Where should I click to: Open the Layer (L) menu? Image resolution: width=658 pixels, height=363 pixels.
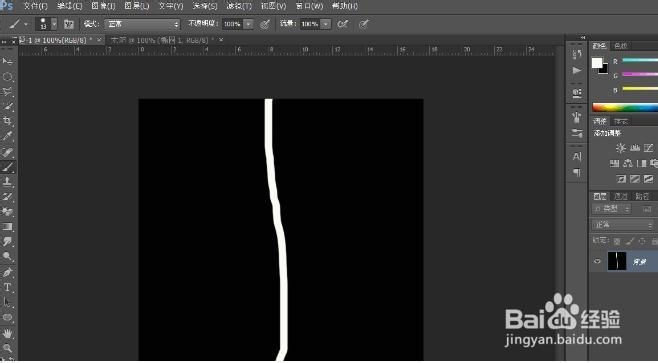point(137,6)
